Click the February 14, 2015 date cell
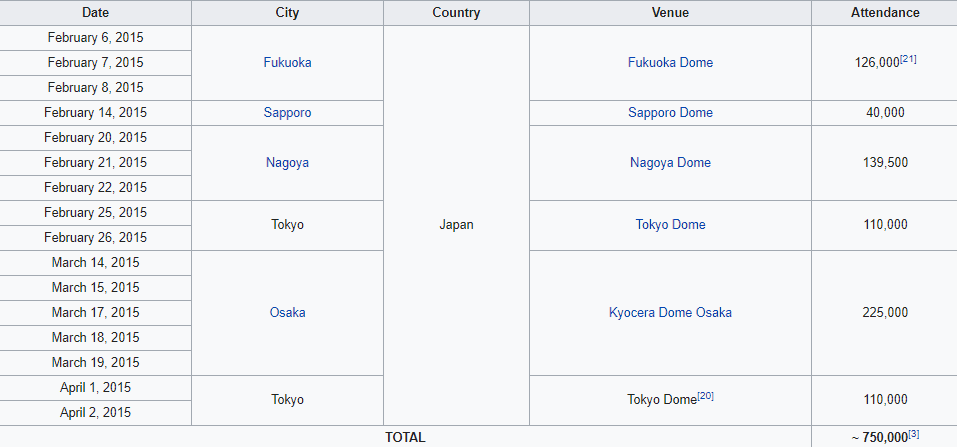957x447 pixels. [x=97, y=112]
